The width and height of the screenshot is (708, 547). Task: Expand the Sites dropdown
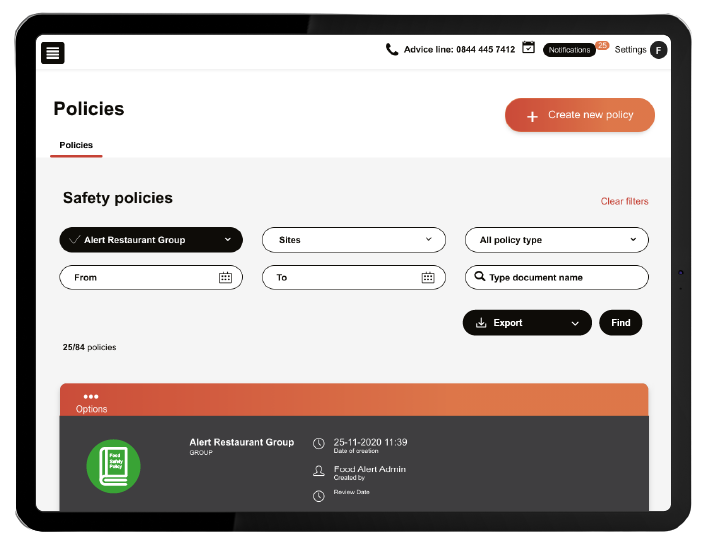pyautogui.click(x=353, y=240)
